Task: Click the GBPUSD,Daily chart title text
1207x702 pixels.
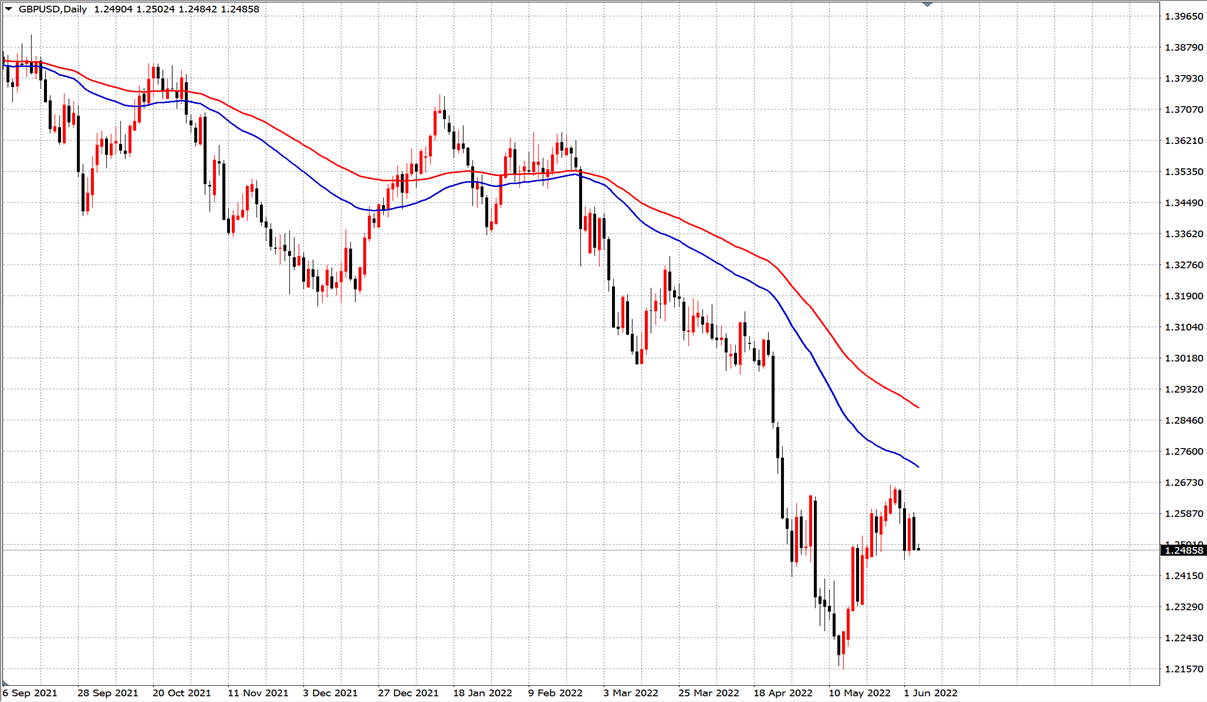Action: coord(53,9)
